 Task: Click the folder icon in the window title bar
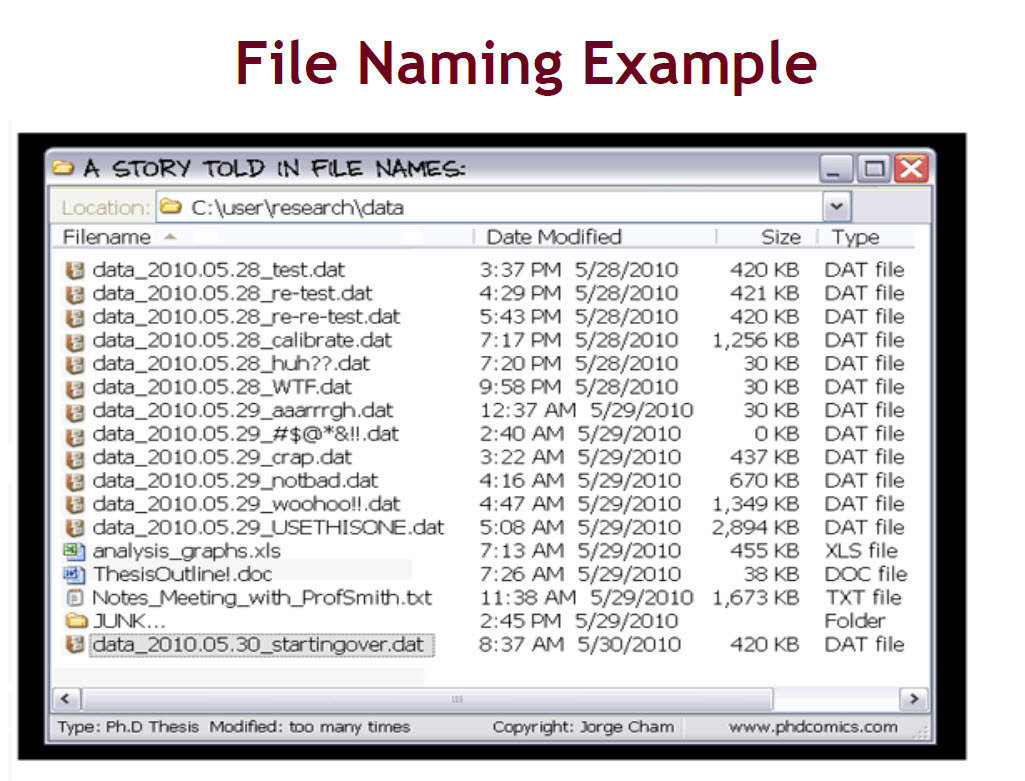[x=63, y=168]
